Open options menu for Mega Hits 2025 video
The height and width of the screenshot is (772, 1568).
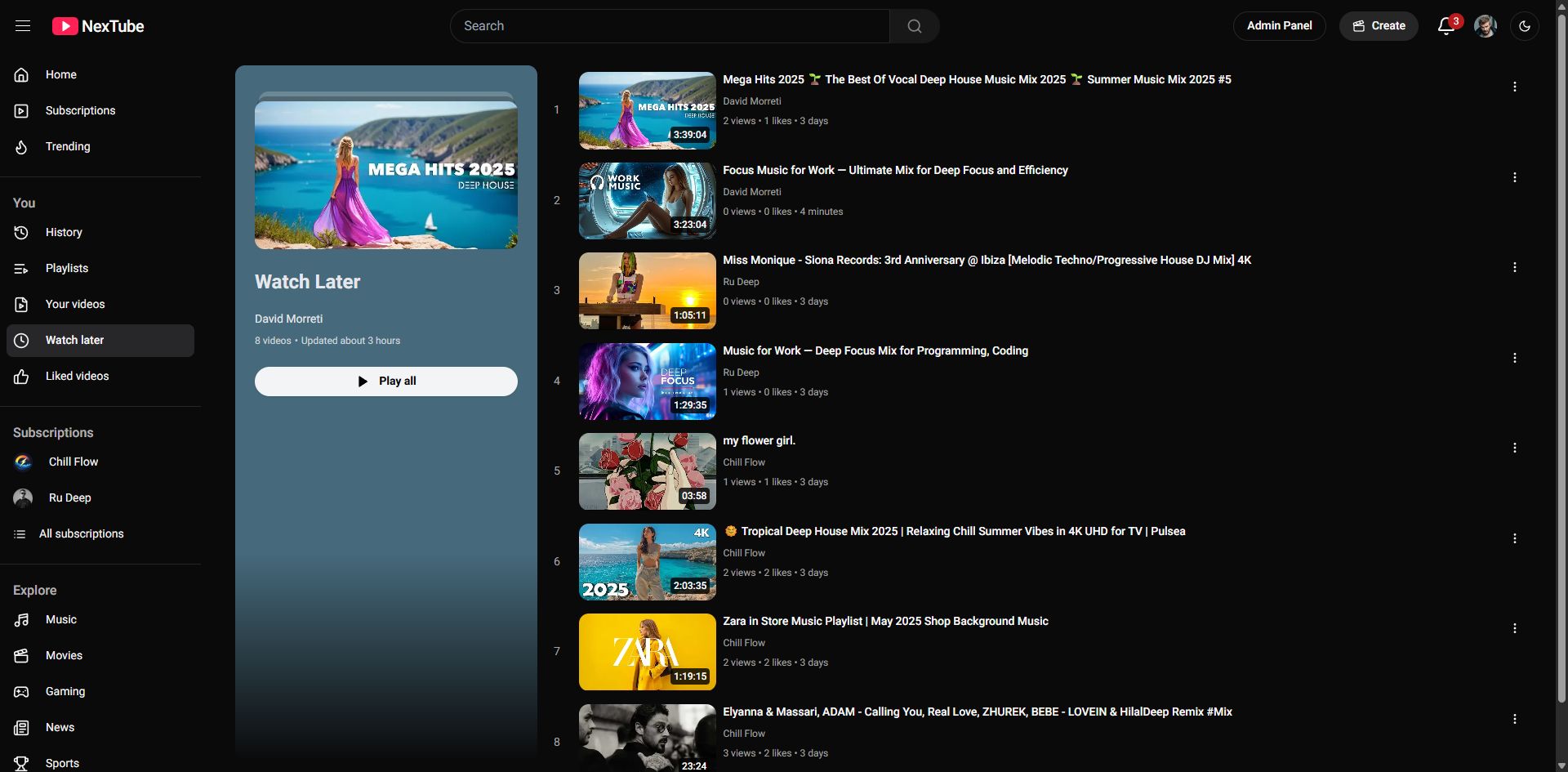1514,87
